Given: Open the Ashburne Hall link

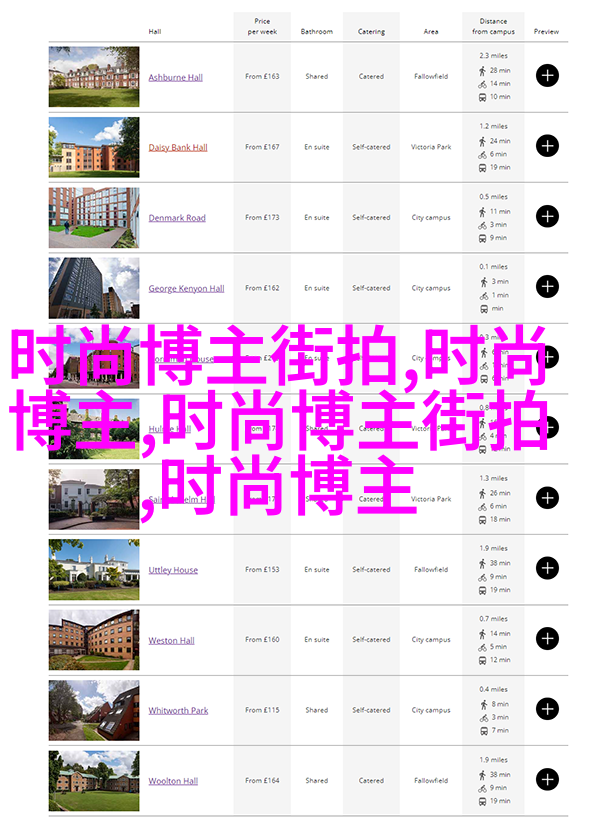Looking at the screenshot, I should 175,77.
